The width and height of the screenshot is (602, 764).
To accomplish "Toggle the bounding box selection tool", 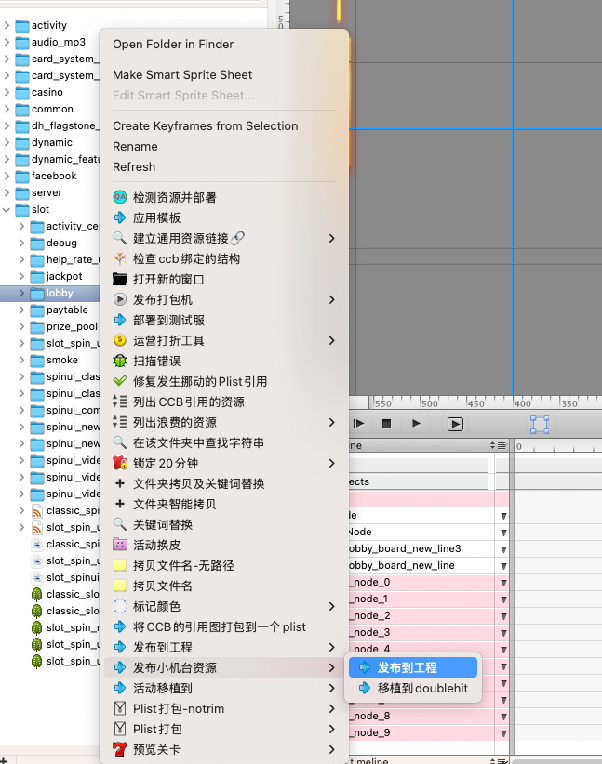I will click(539, 423).
